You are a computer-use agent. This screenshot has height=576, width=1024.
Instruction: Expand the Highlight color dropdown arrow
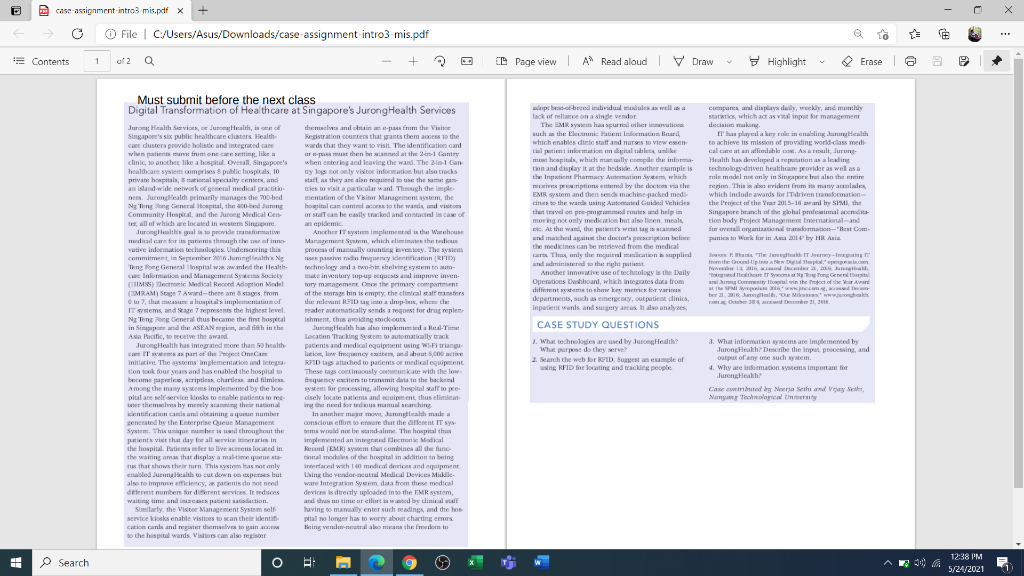pyautogui.click(x=822, y=61)
